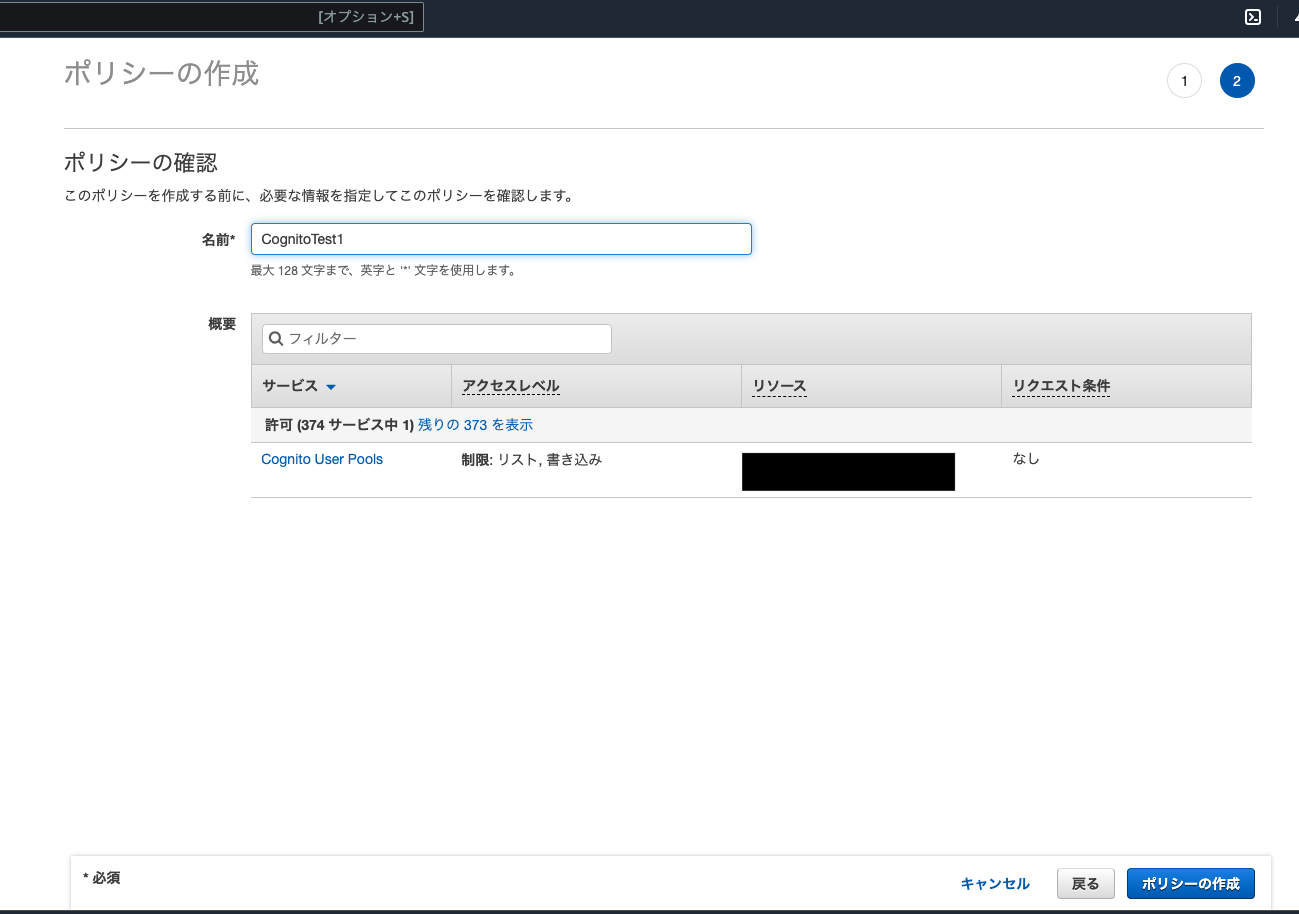Sort by サービス column arrow
The image size is (1299, 914).
(x=331, y=387)
